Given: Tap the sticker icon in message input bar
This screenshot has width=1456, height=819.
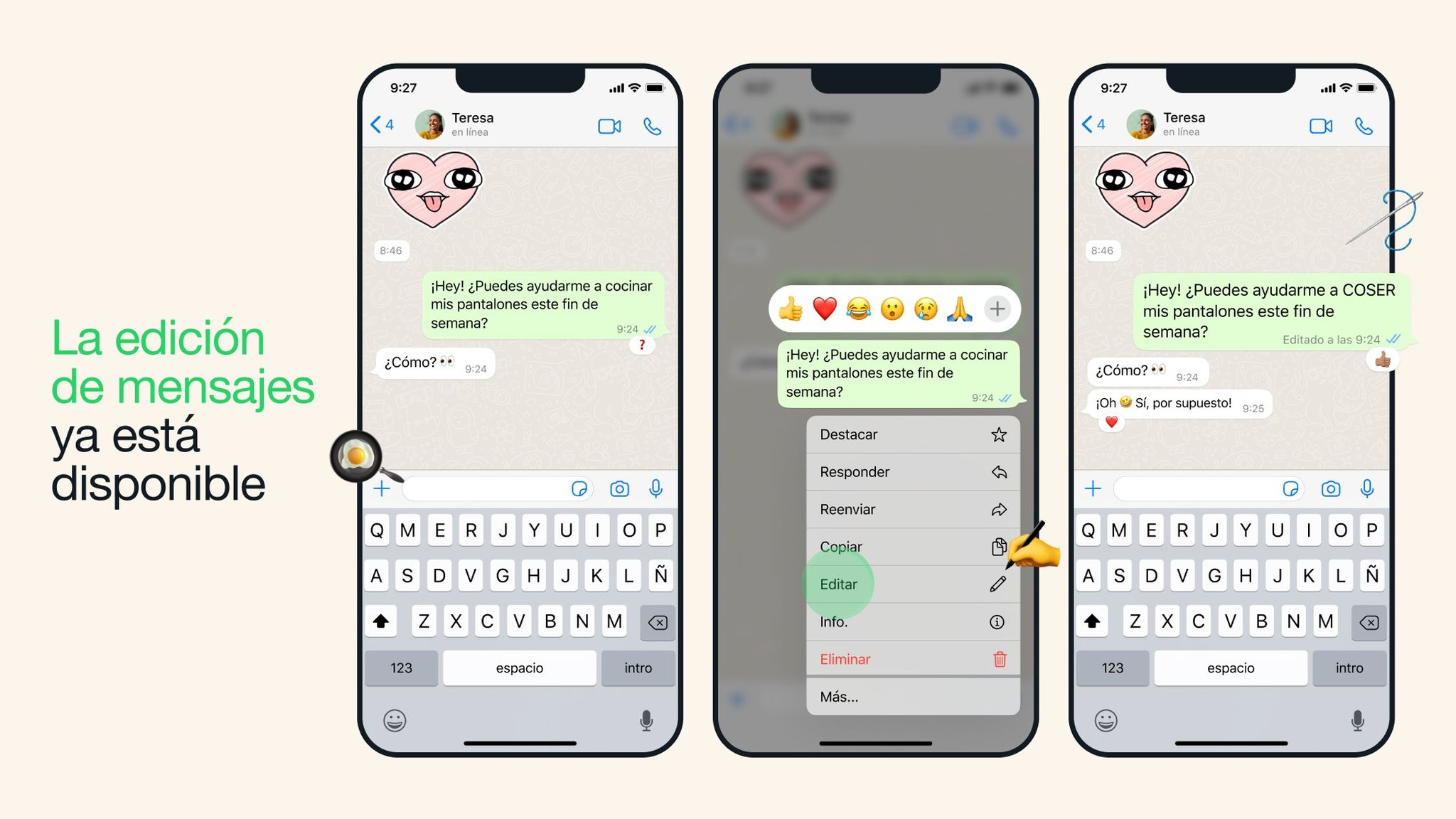Looking at the screenshot, I should (x=580, y=489).
